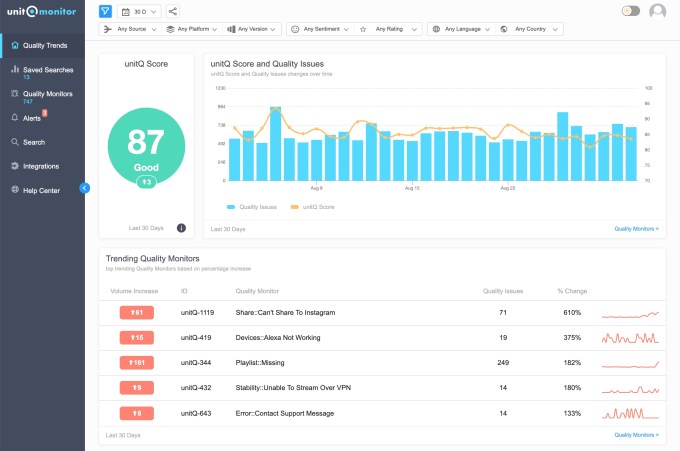This screenshot has height=451, width=680.
Task: Click the info icon in unitQ Score card
Action: click(181, 228)
